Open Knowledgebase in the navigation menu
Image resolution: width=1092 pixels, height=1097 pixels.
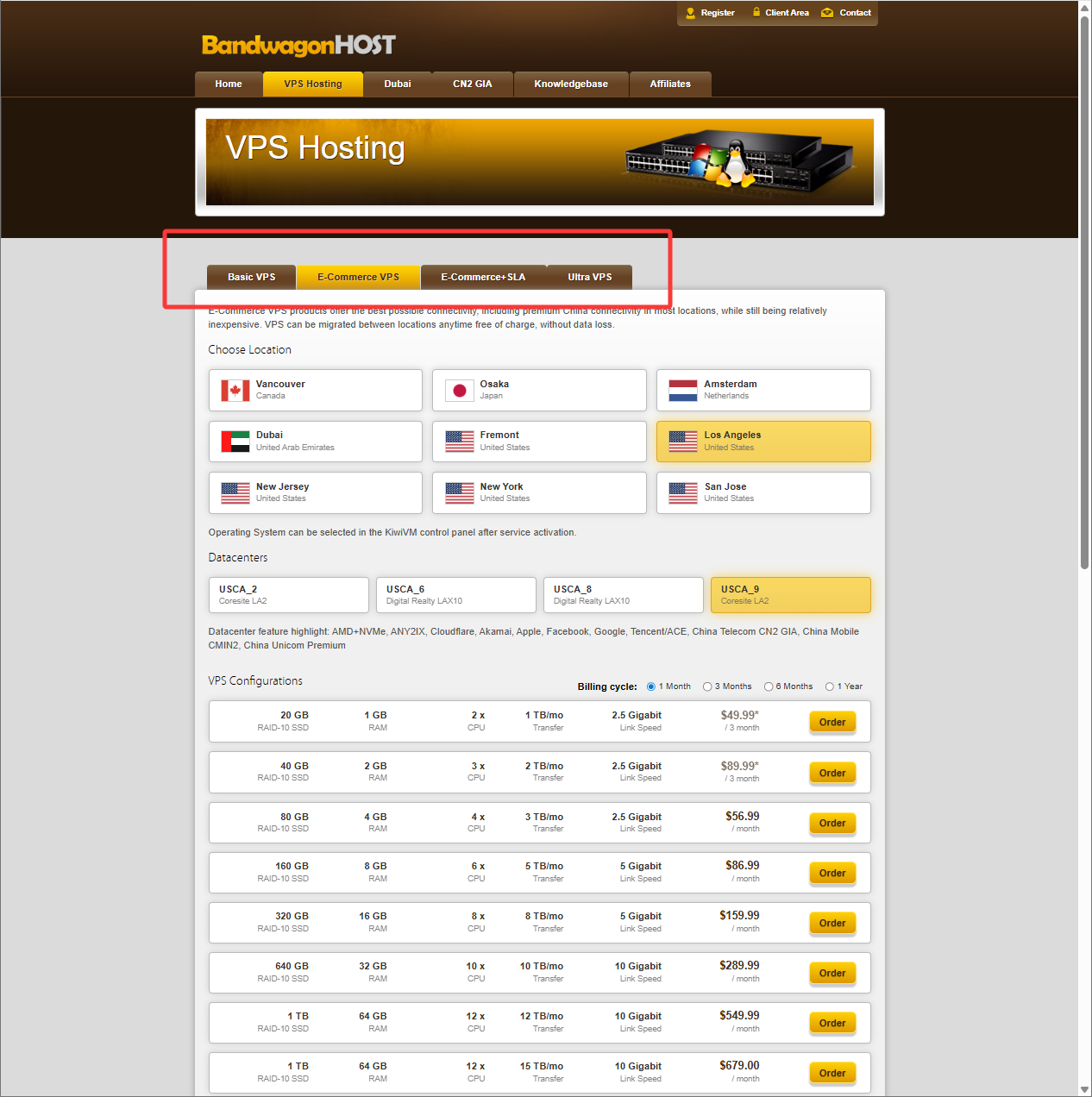click(x=570, y=85)
